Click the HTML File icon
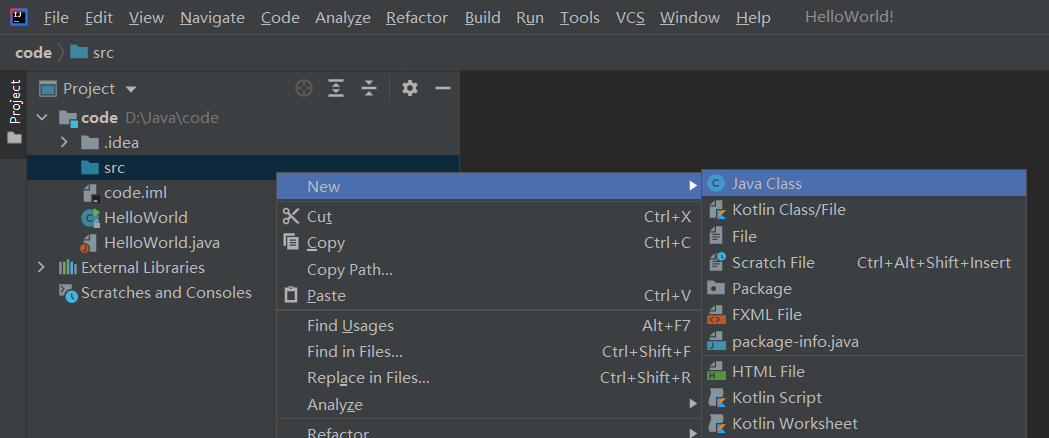Image resolution: width=1049 pixels, height=438 pixels. point(717,371)
